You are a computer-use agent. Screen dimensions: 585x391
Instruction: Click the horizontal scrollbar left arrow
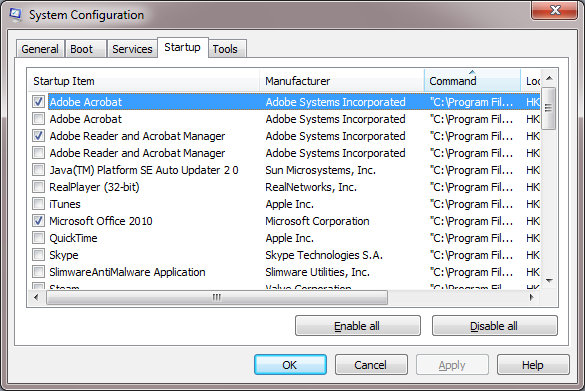tap(36, 297)
